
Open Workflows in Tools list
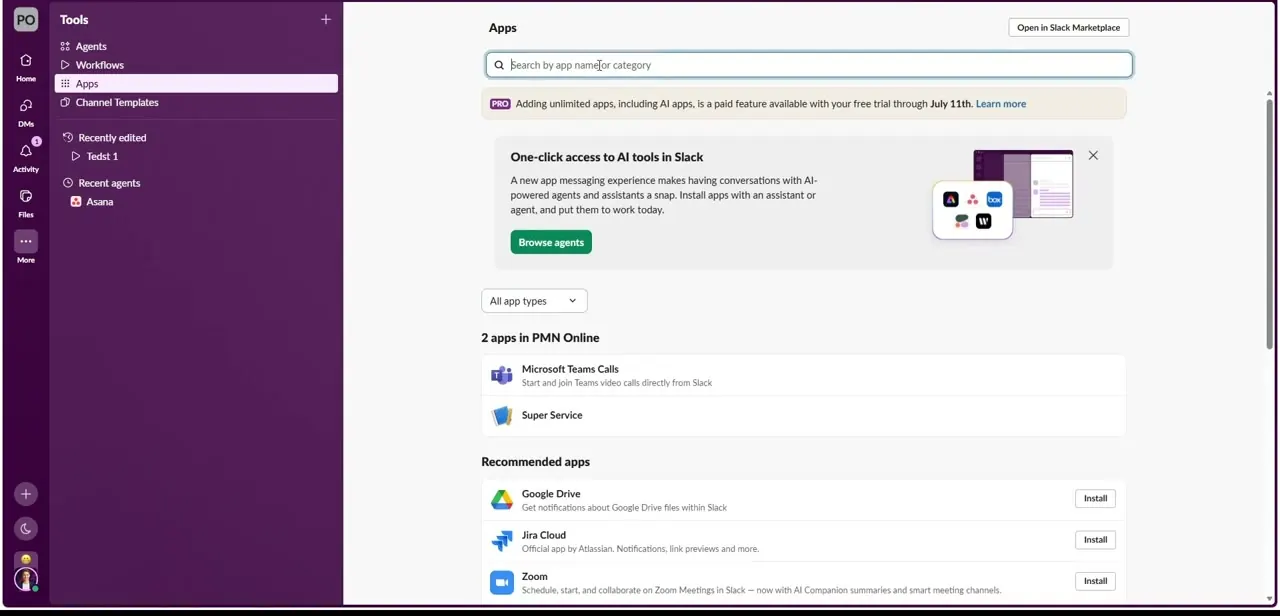pos(196,65)
